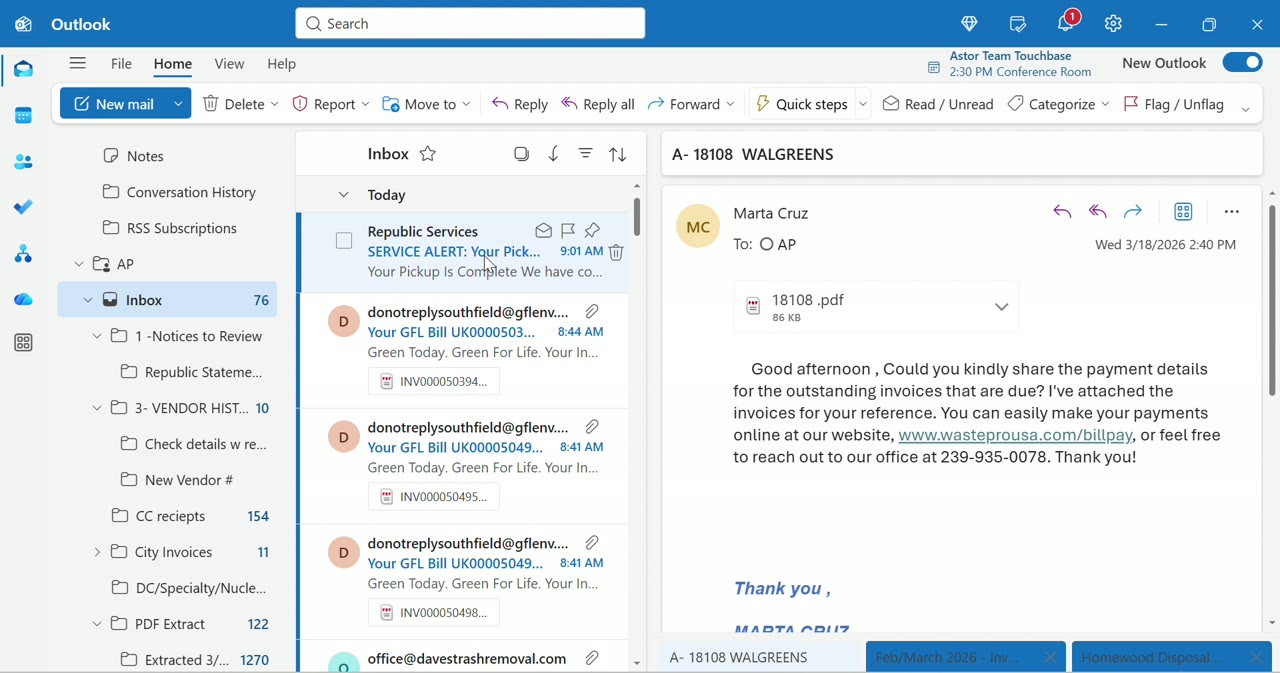
Task: Collapse the Today group in the inbox
Action: pyautogui.click(x=344, y=194)
